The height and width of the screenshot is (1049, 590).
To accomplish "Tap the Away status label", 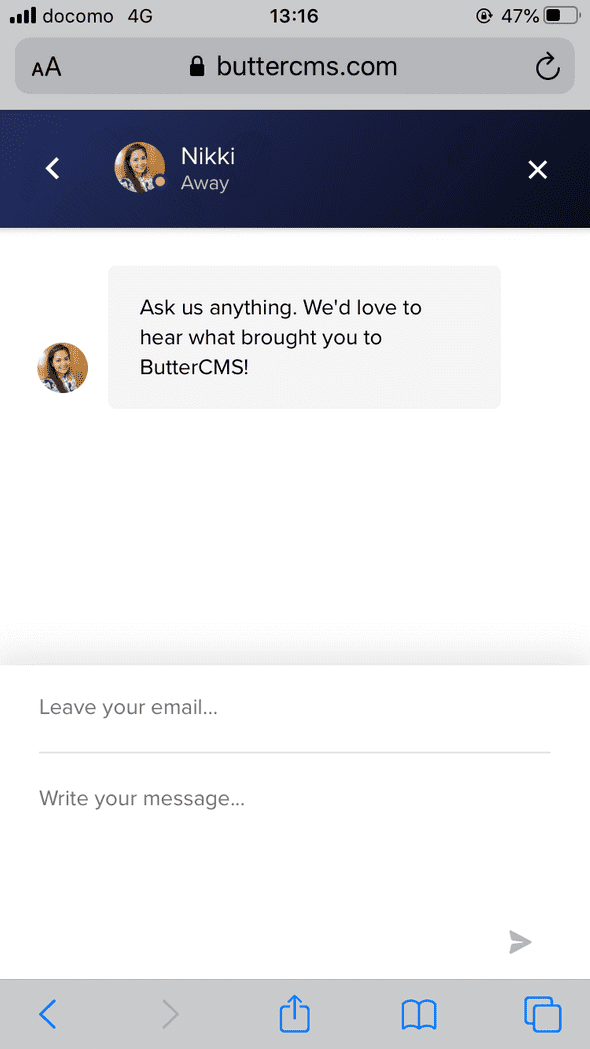I will [205, 183].
